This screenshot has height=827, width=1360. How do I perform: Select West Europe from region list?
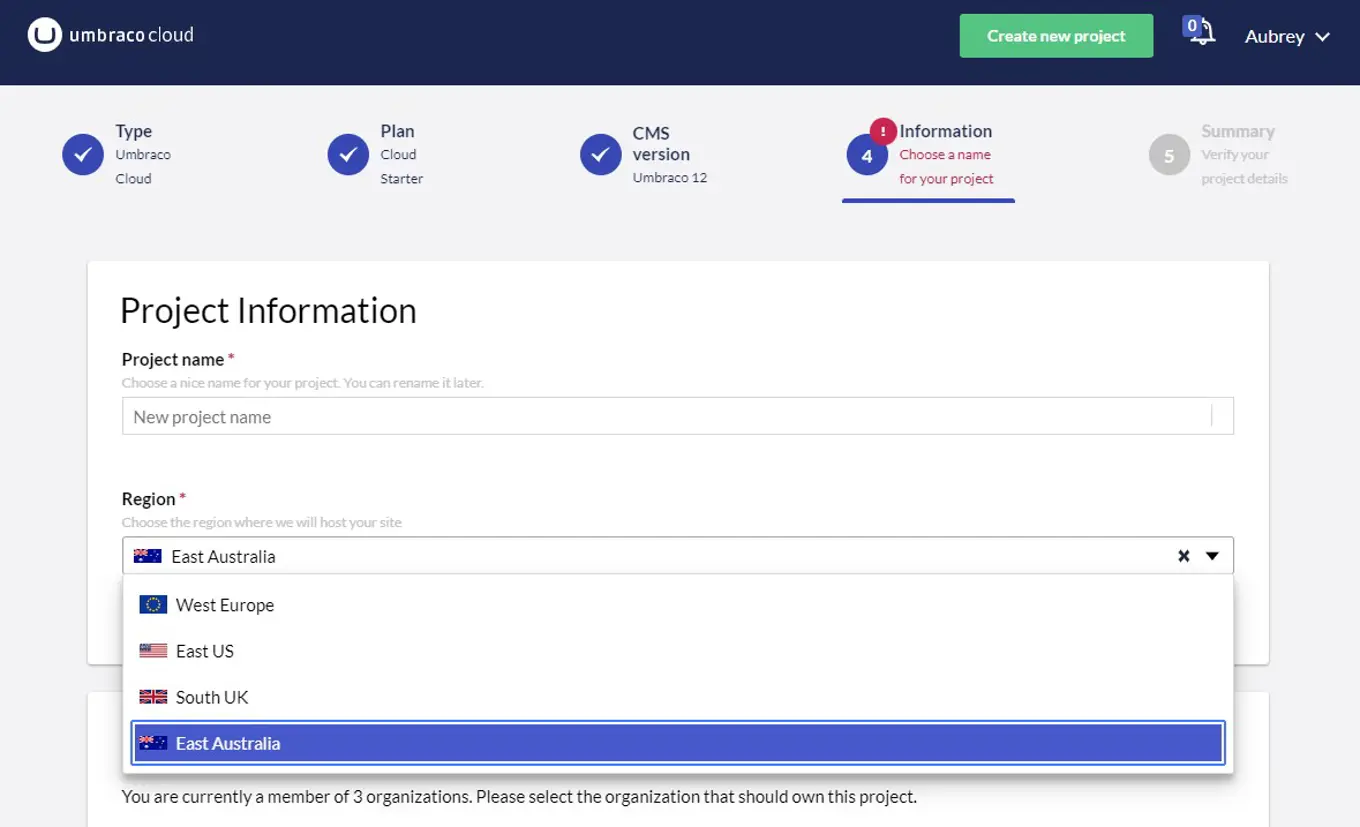pyautogui.click(x=224, y=605)
